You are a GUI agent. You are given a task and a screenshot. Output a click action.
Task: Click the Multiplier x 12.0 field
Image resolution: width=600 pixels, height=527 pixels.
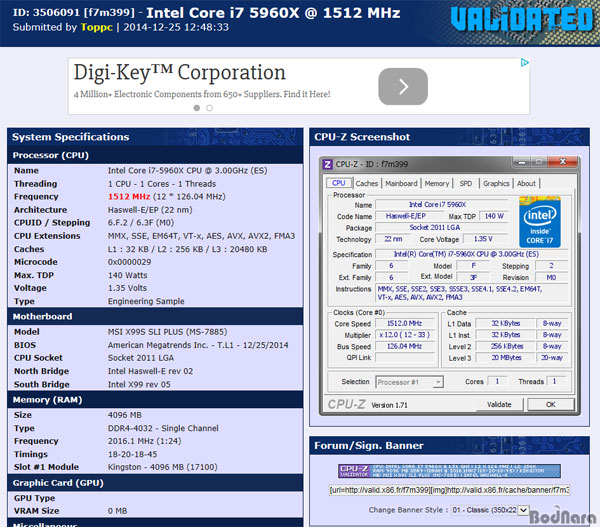pos(405,335)
